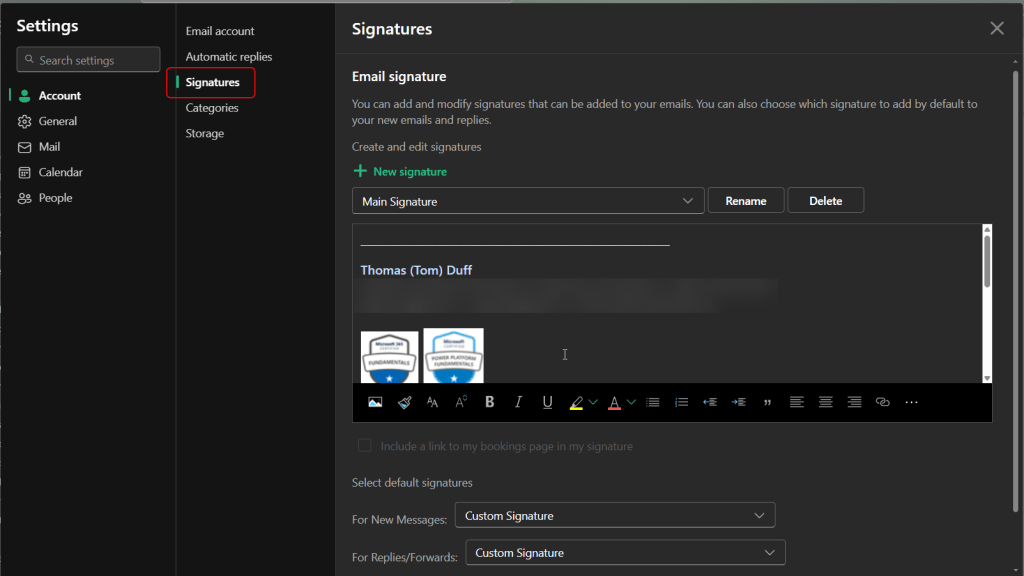The width and height of the screenshot is (1024, 576).
Task: Expand the Main Signature dropdown
Action: (x=528, y=201)
